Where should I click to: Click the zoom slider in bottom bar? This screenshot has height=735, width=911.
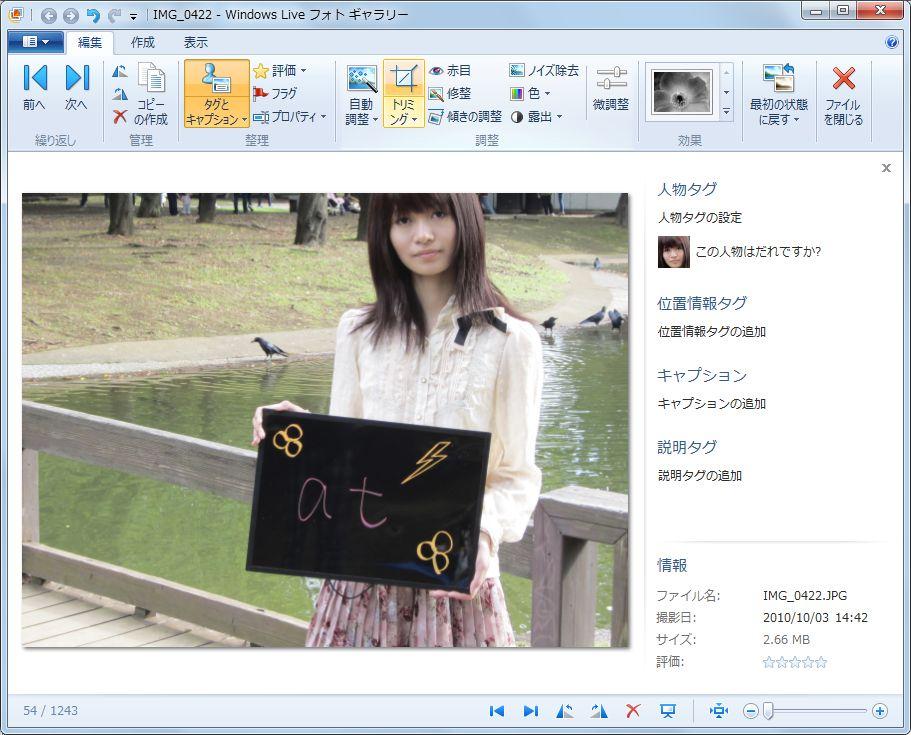(768, 711)
